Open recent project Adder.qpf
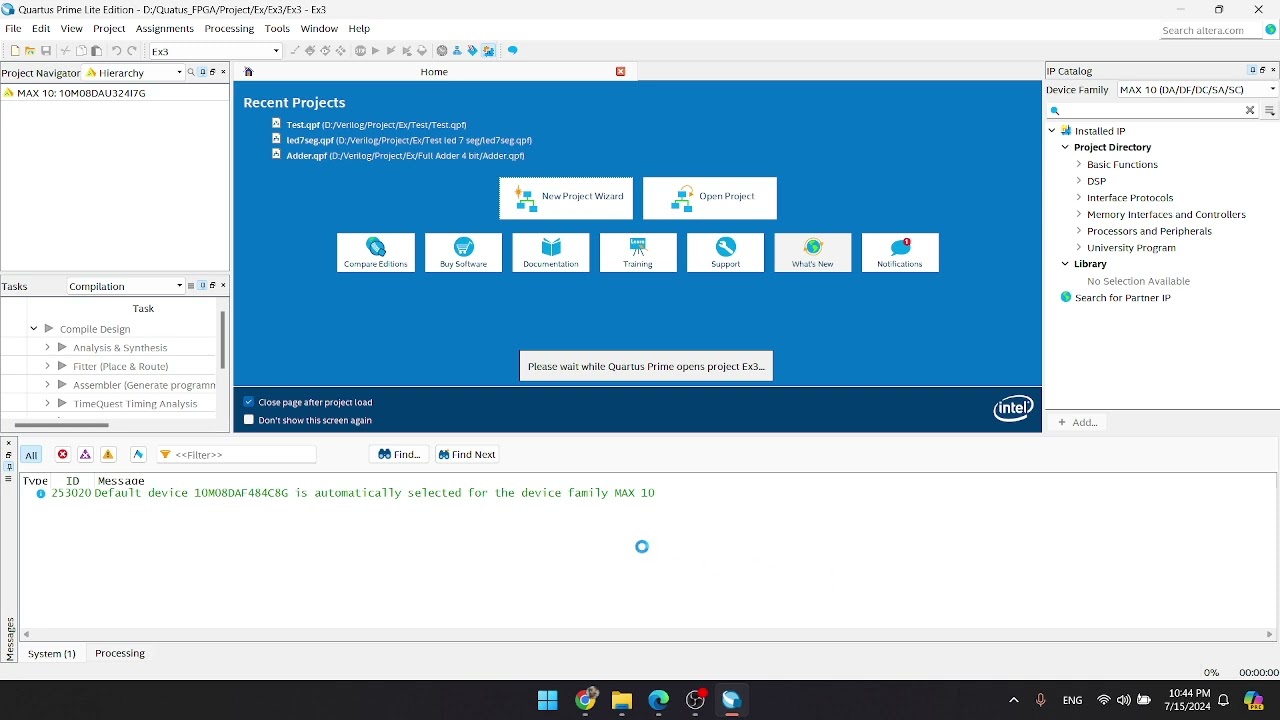 405,156
